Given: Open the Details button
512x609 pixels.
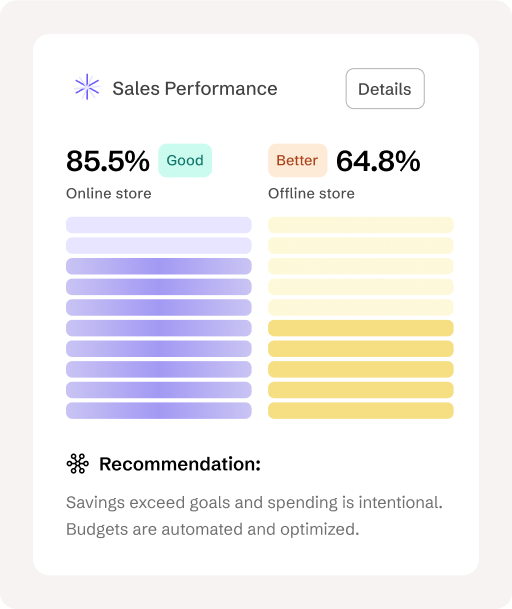Looking at the screenshot, I should 385,89.
